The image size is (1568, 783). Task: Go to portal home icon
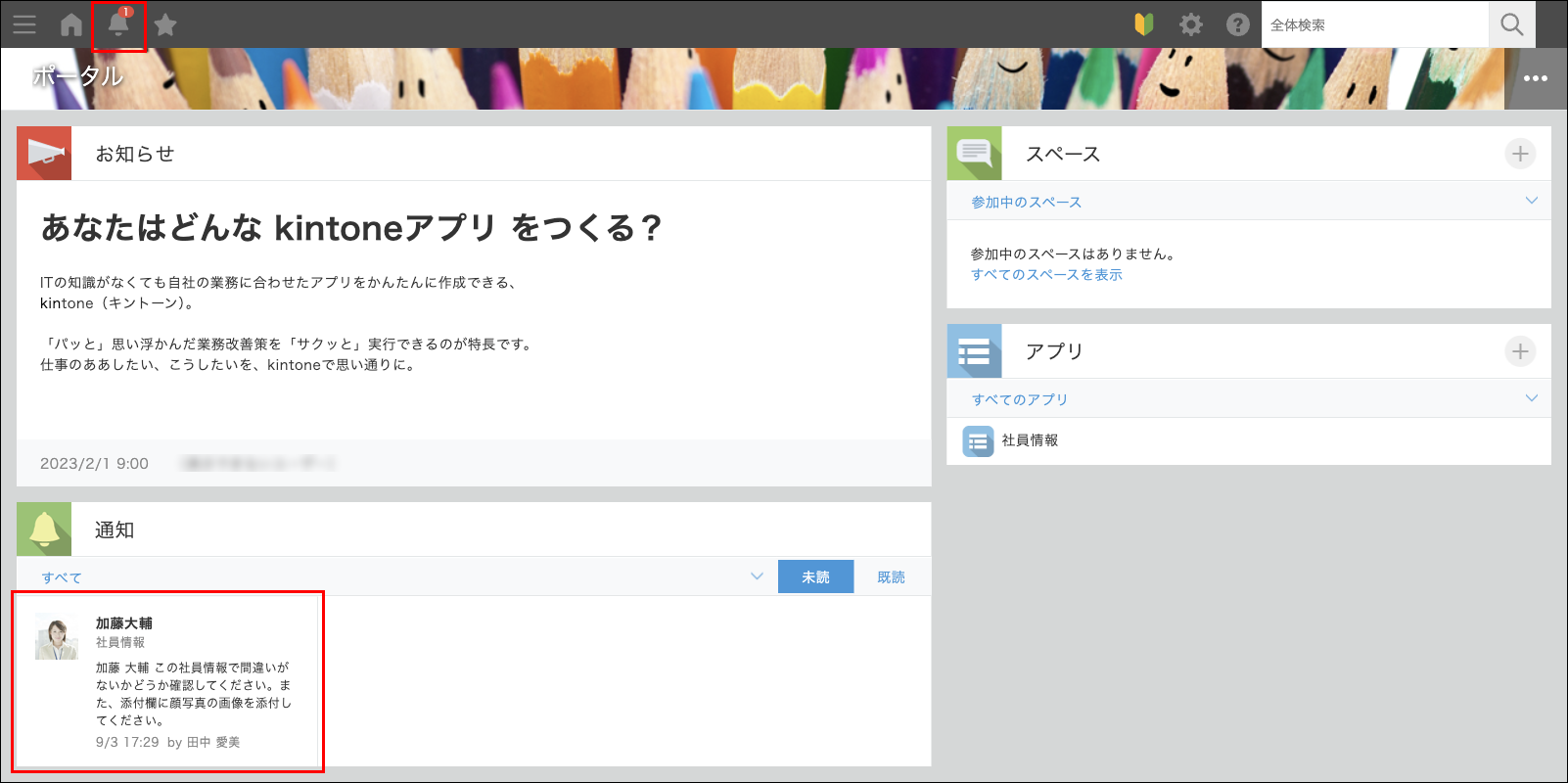click(x=71, y=24)
